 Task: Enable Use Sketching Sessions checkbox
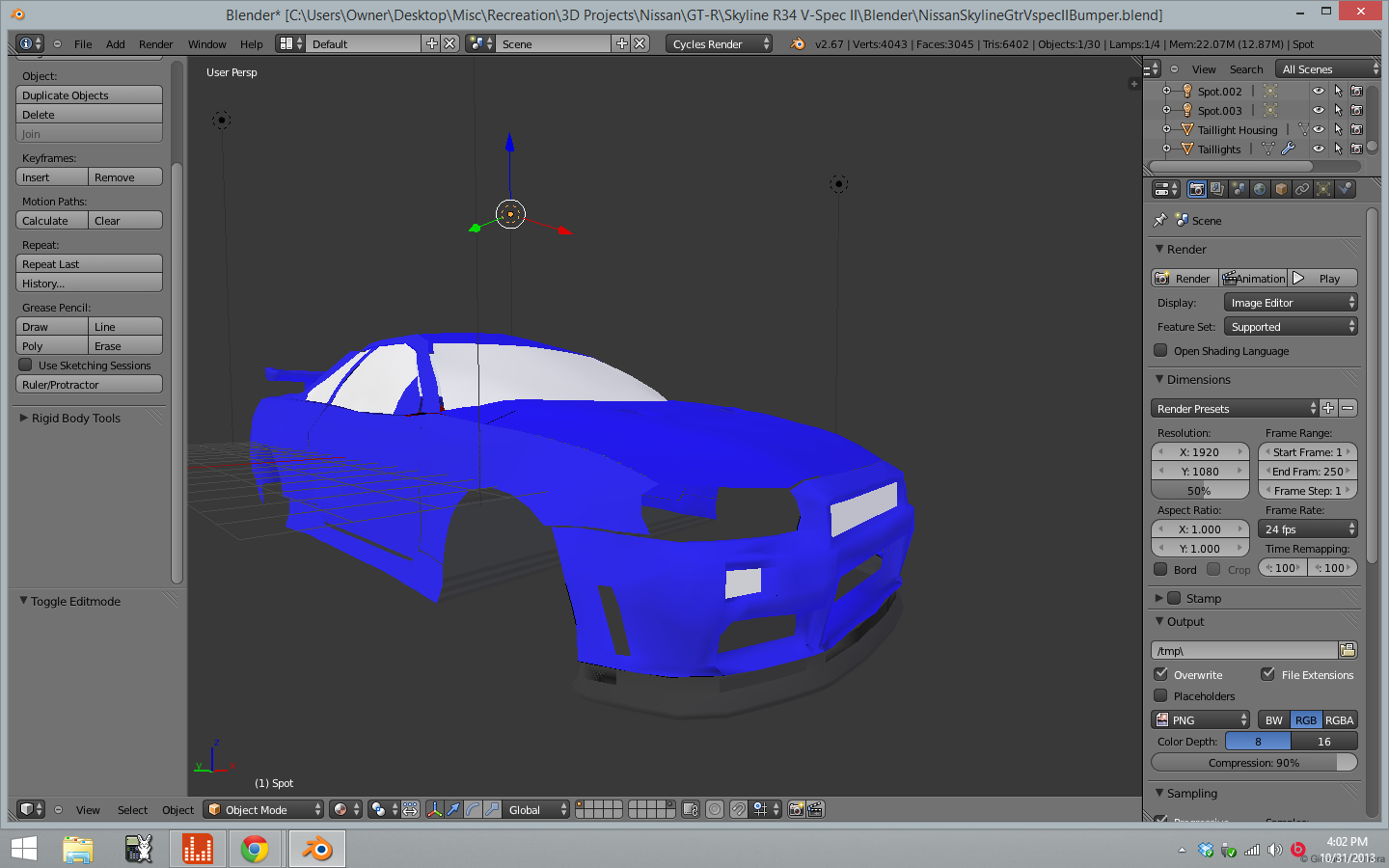[x=25, y=365]
